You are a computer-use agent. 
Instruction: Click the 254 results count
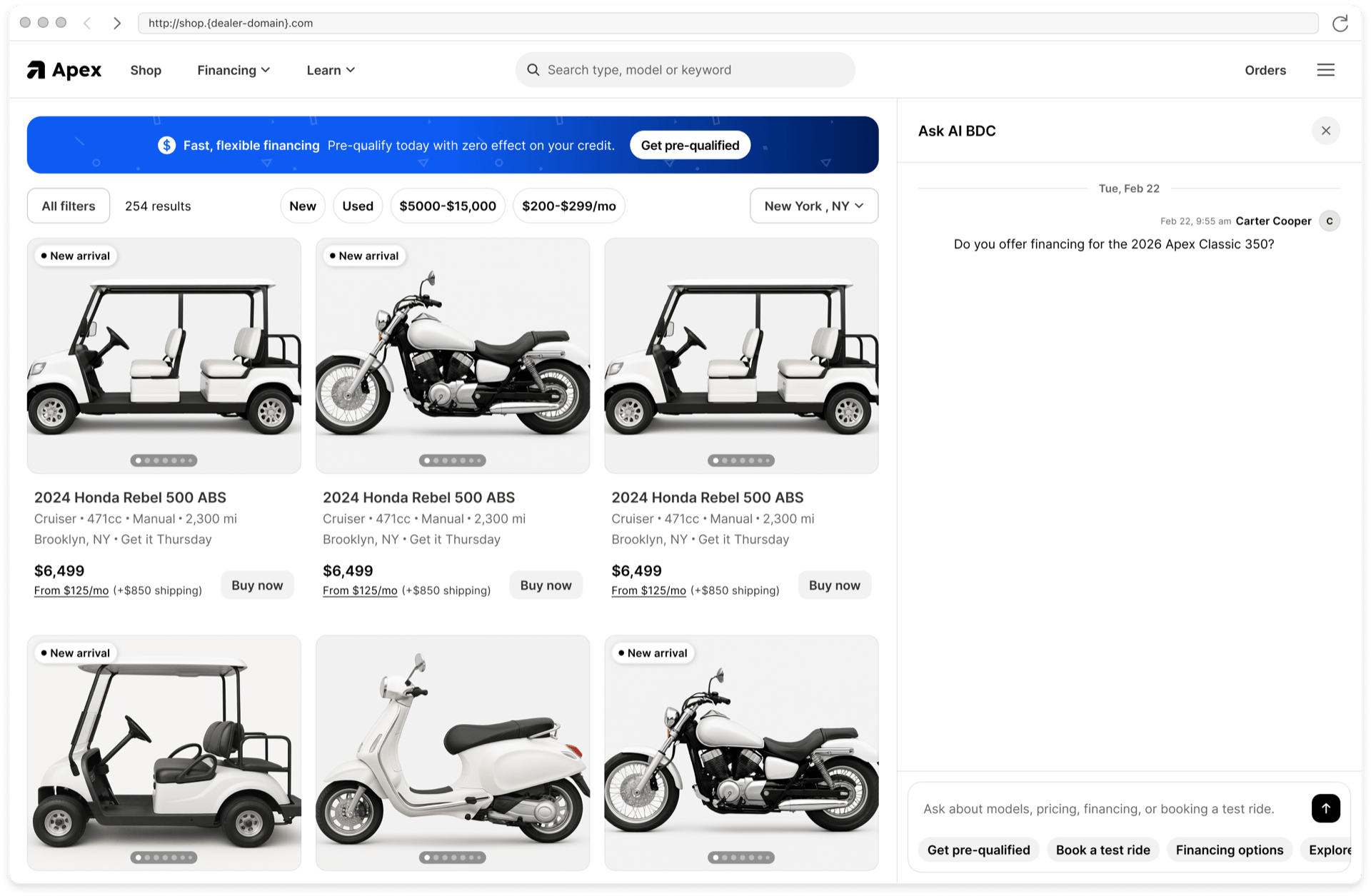coord(158,206)
